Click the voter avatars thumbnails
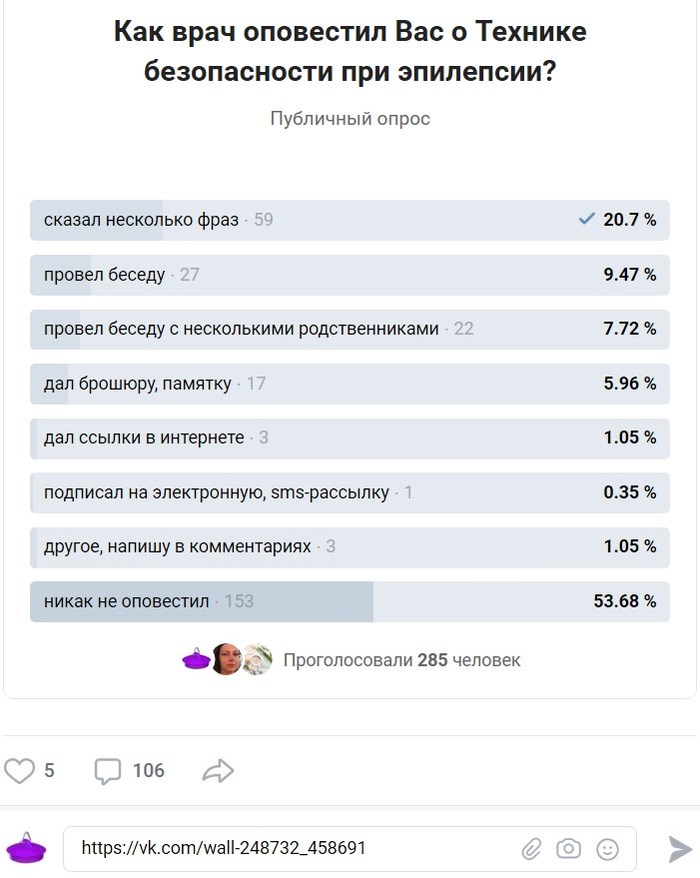 pos(227,660)
